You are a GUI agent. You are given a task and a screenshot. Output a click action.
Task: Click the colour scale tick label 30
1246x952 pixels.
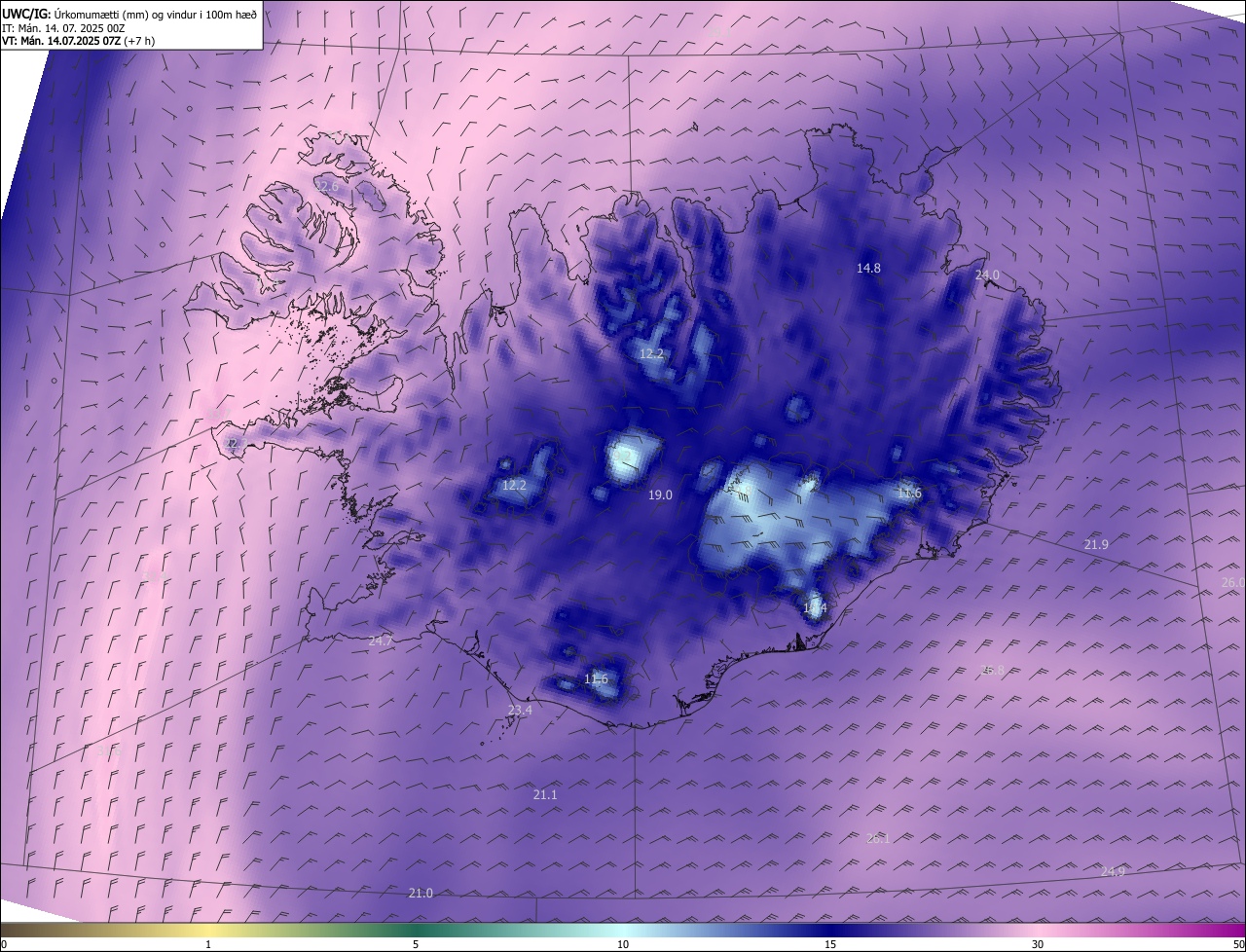(1038, 945)
